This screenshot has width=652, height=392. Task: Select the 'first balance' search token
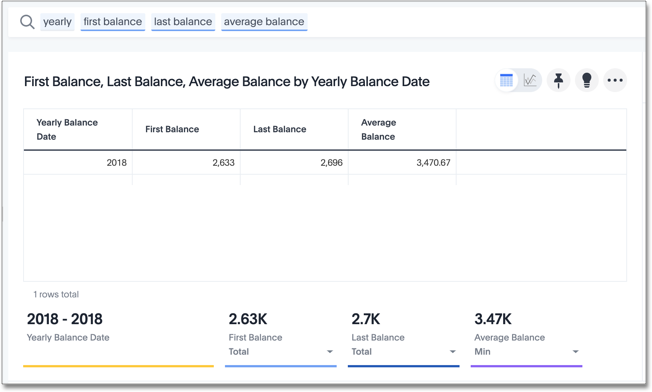coord(113,22)
